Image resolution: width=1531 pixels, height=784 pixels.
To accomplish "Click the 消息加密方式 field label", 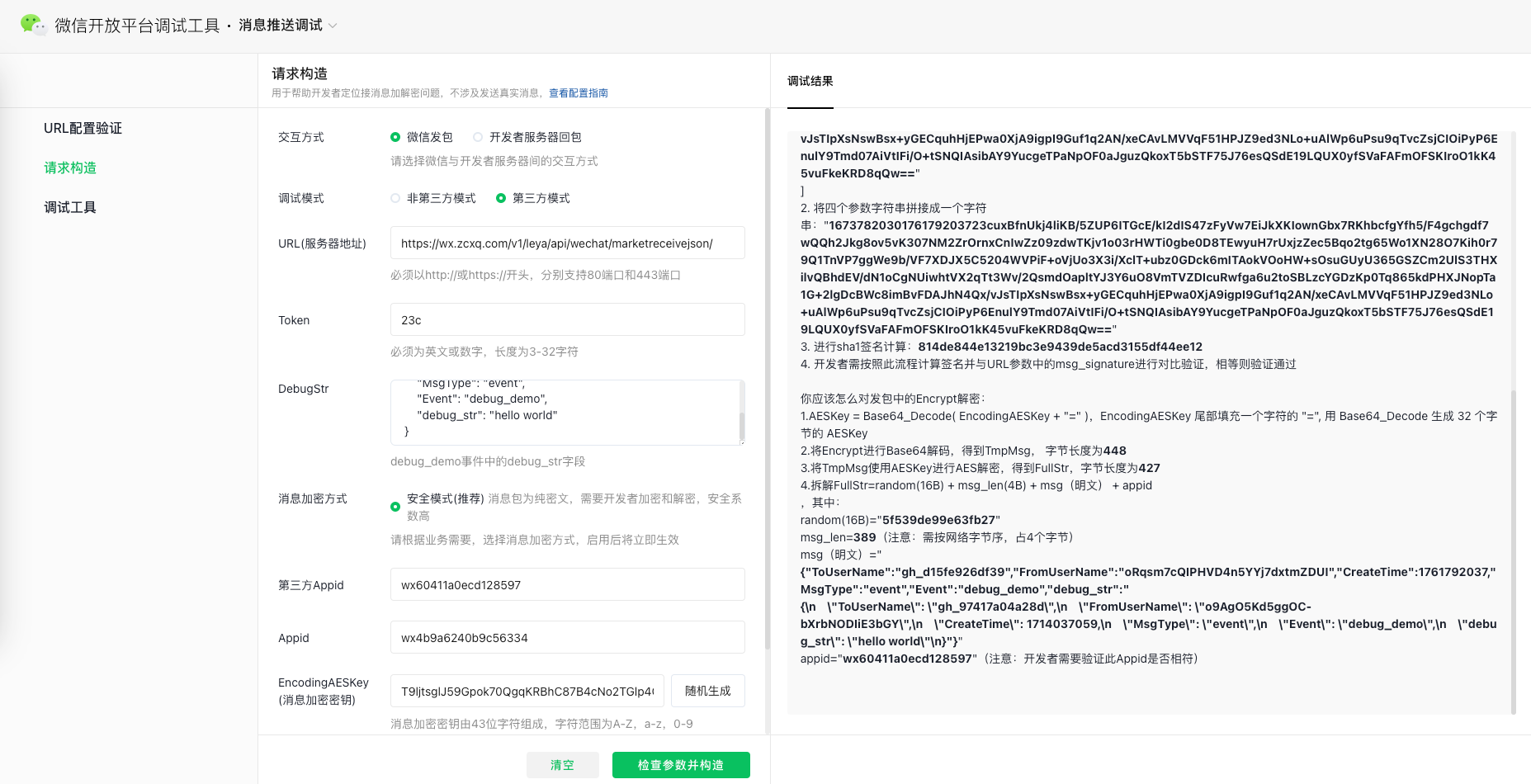I will (x=313, y=498).
